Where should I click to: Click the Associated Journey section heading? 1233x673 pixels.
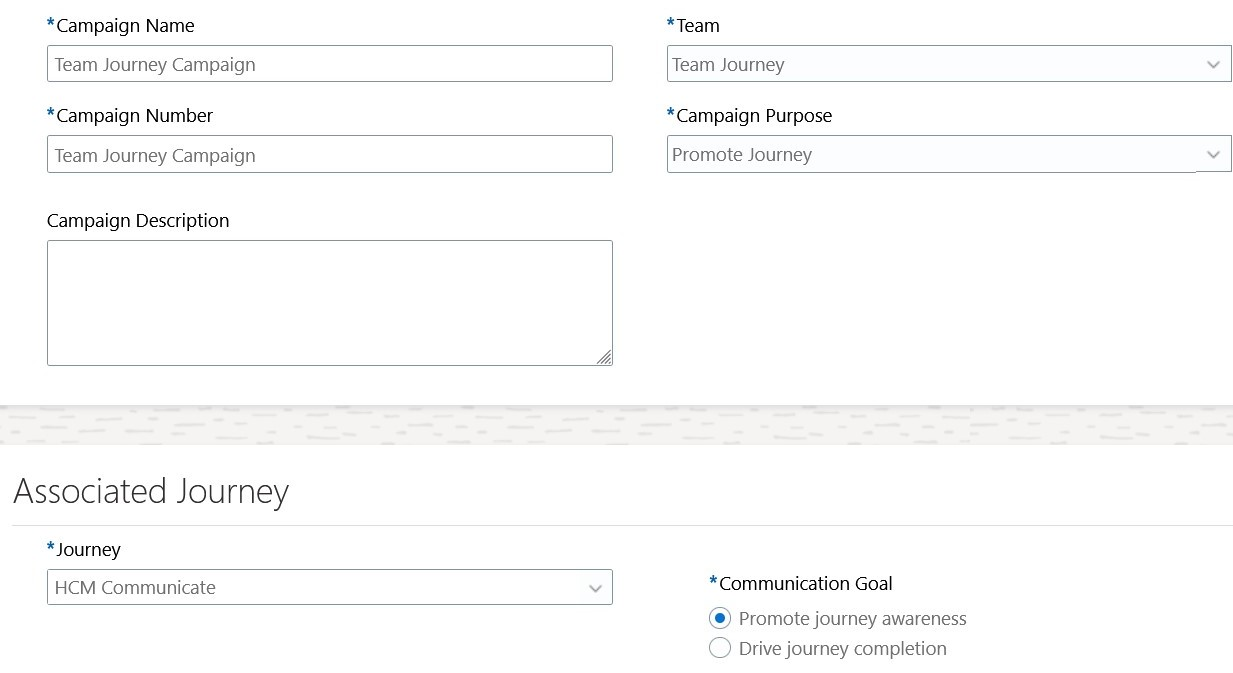tap(151, 492)
